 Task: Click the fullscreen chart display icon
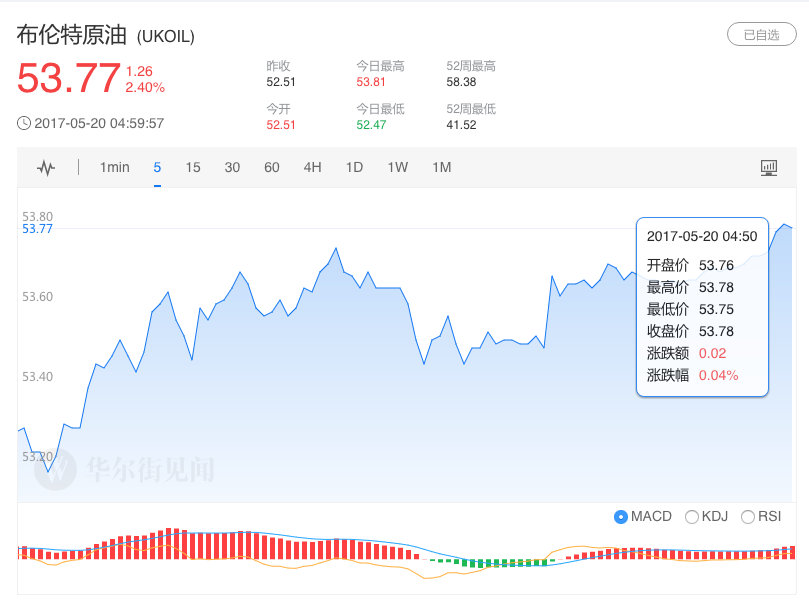point(768,168)
